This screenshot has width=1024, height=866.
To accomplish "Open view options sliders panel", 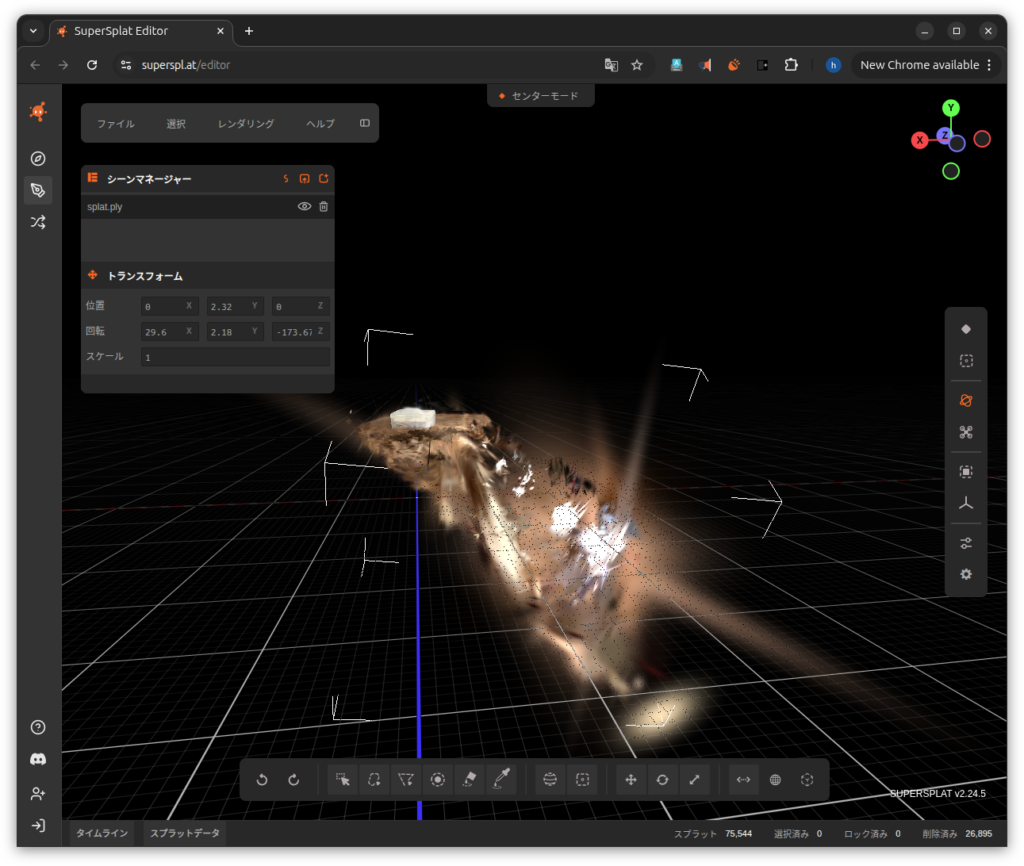I will [x=966, y=543].
